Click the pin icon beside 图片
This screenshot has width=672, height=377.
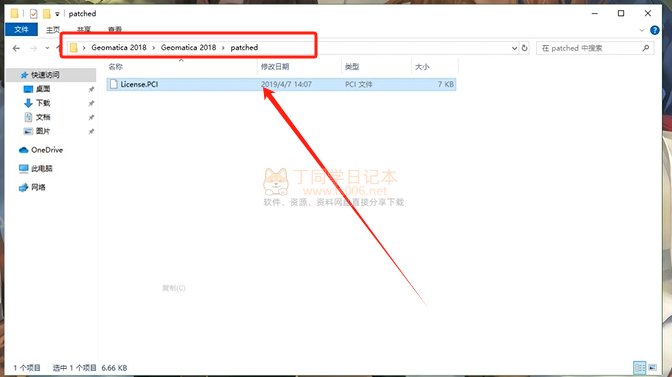(91, 132)
